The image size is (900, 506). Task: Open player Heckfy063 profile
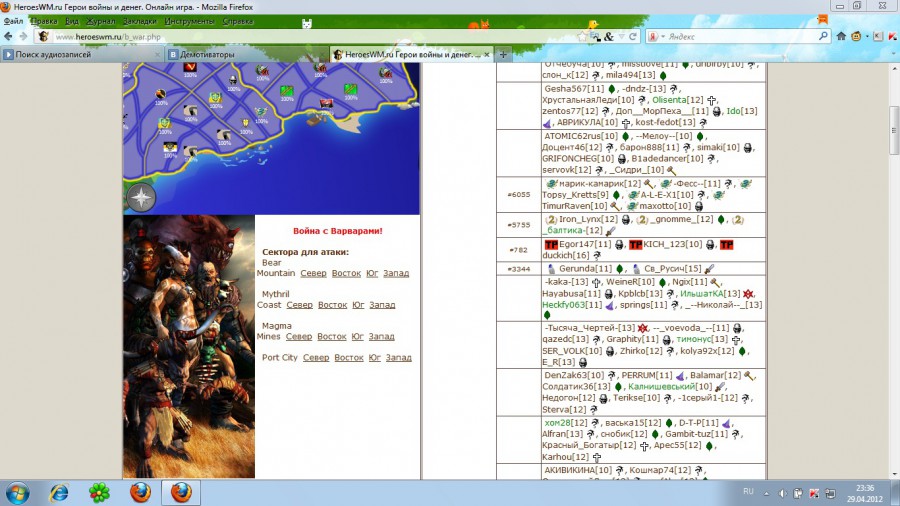click(x=564, y=305)
